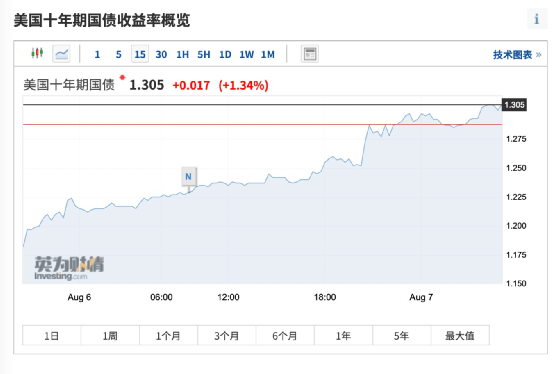Image resolution: width=554 pixels, height=374 pixels.
Task: Select the 1D interval
Action: click(x=225, y=54)
